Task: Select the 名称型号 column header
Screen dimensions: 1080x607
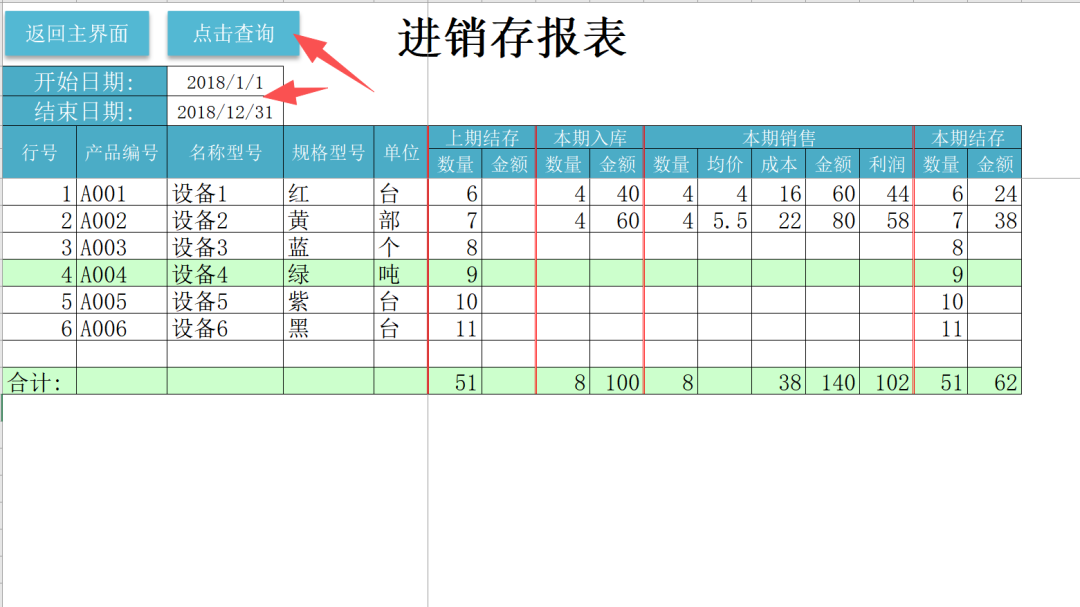Action: point(225,152)
